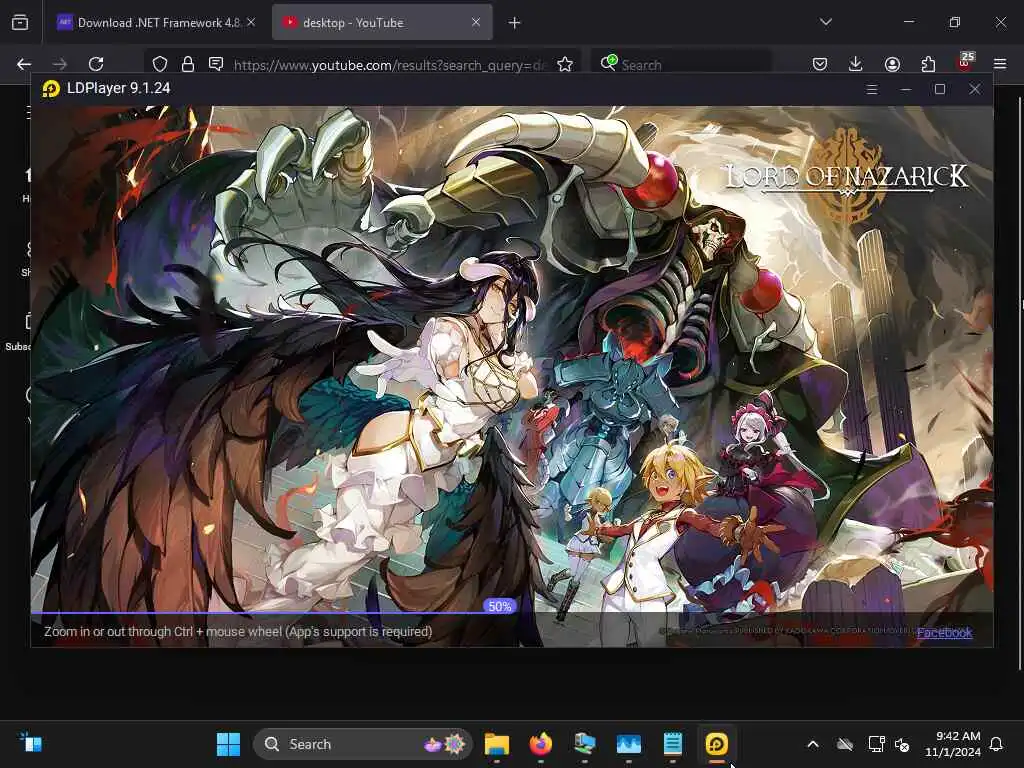This screenshot has width=1024, height=768.
Task: Open Save to Pocket icon
Action: (820, 64)
